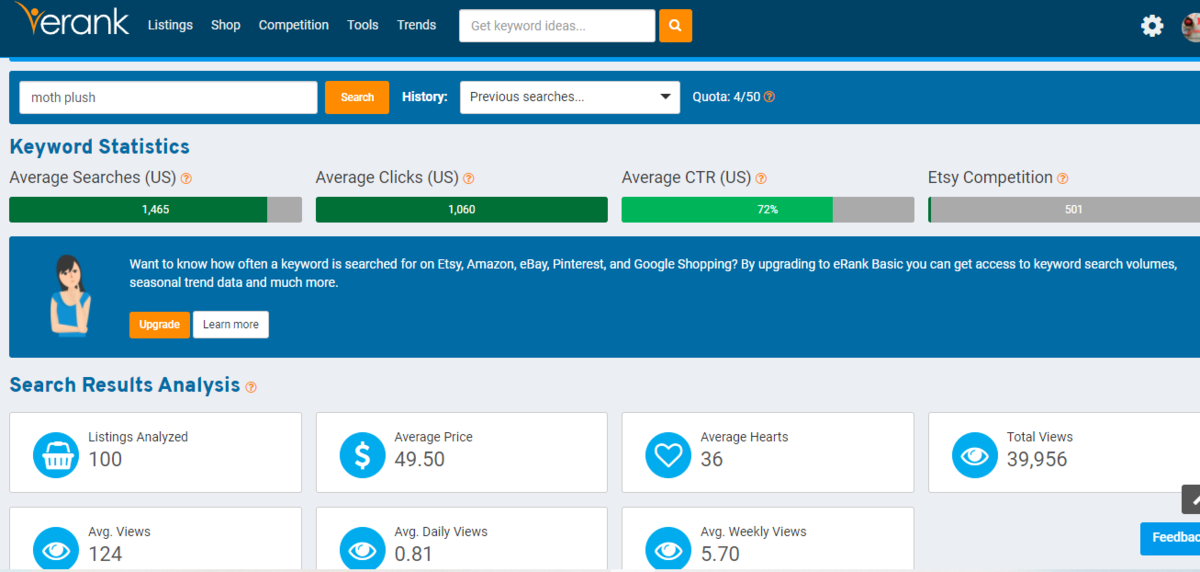Click the Avg. Daily Views eye icon

pos(362,549)
